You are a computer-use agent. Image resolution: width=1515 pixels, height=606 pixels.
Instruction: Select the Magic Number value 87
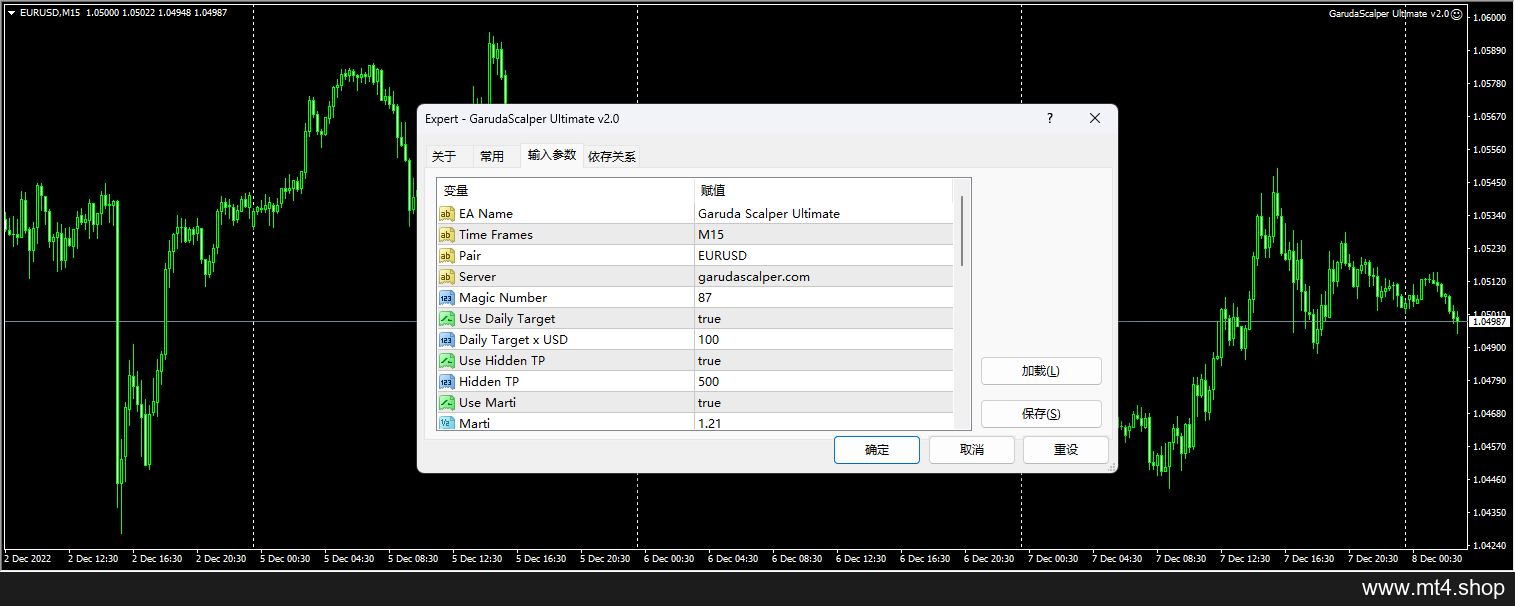click(824, 298)
